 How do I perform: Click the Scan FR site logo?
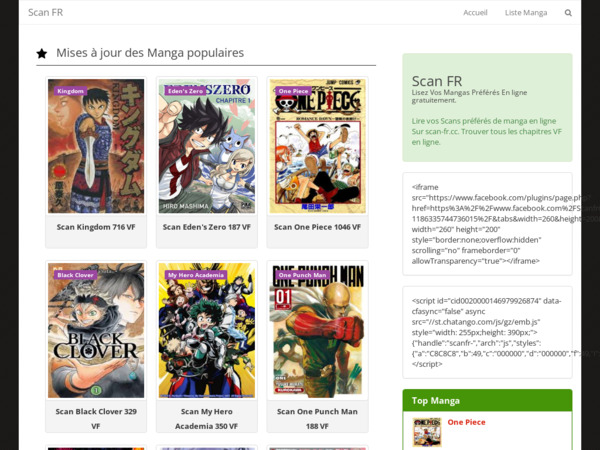coord(46,12)
